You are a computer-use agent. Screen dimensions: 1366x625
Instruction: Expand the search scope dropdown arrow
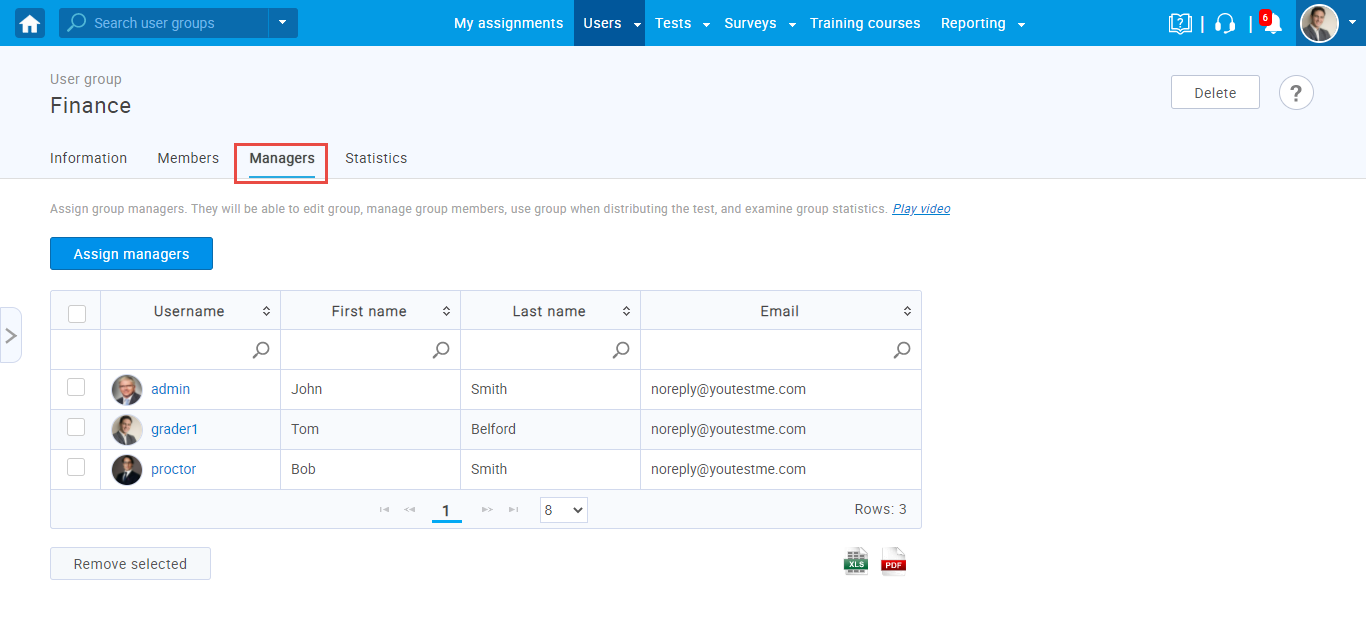point(283,23)
